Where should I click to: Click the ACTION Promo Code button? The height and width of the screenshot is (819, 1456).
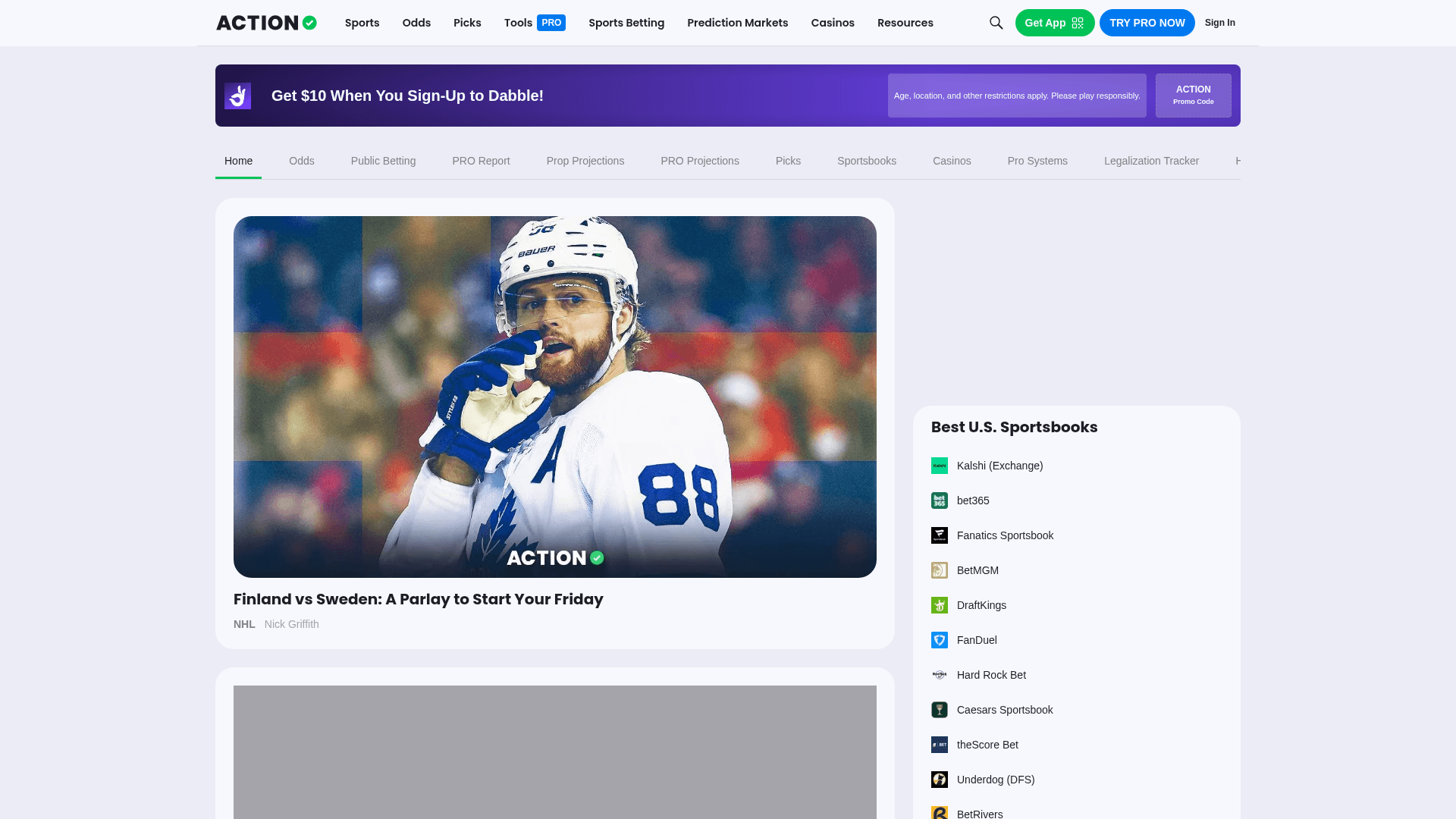pyautogui.click(x=1193, y=96)
